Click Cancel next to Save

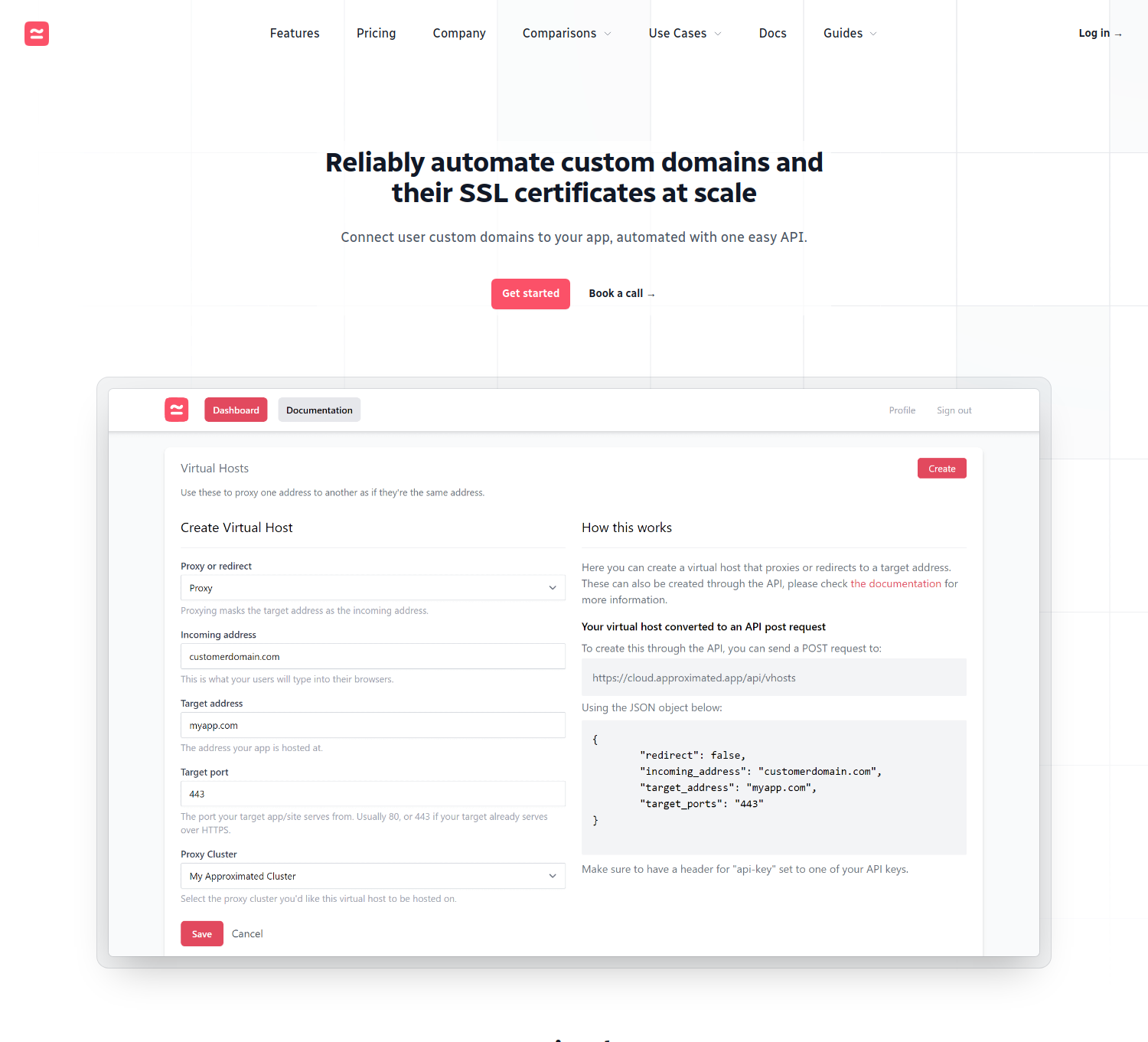(247, 934)
